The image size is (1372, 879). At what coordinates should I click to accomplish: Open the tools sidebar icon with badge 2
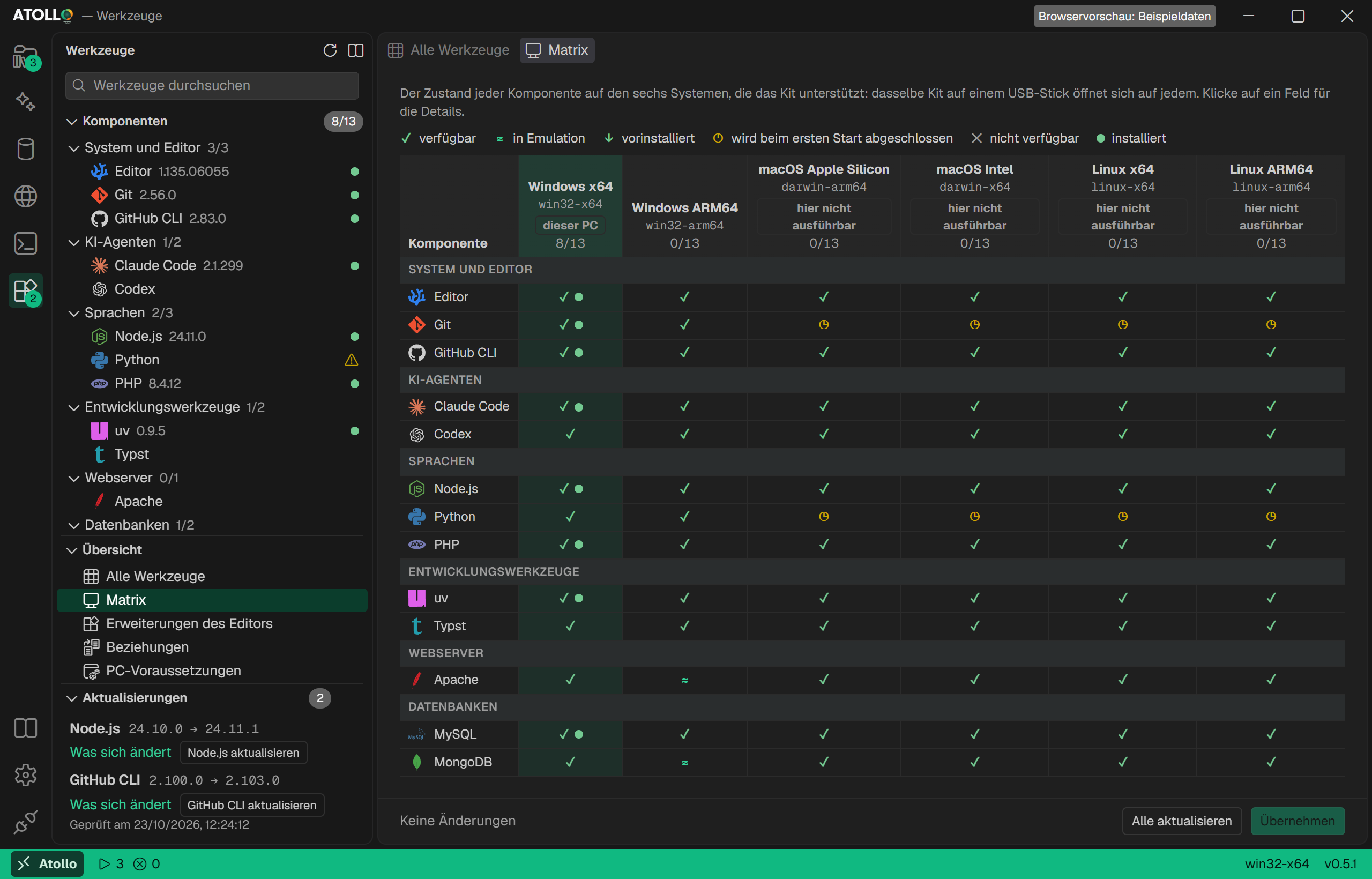(26, 290)
